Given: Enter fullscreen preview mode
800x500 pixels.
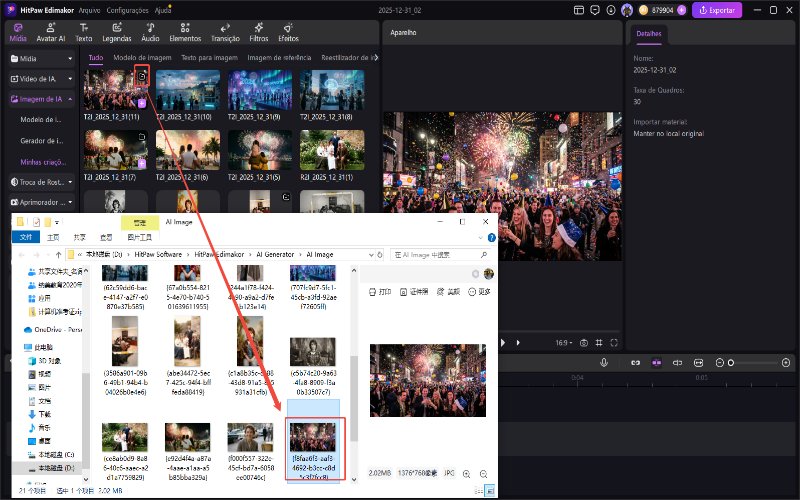Looking at the screenshot, I should point(614,343).
